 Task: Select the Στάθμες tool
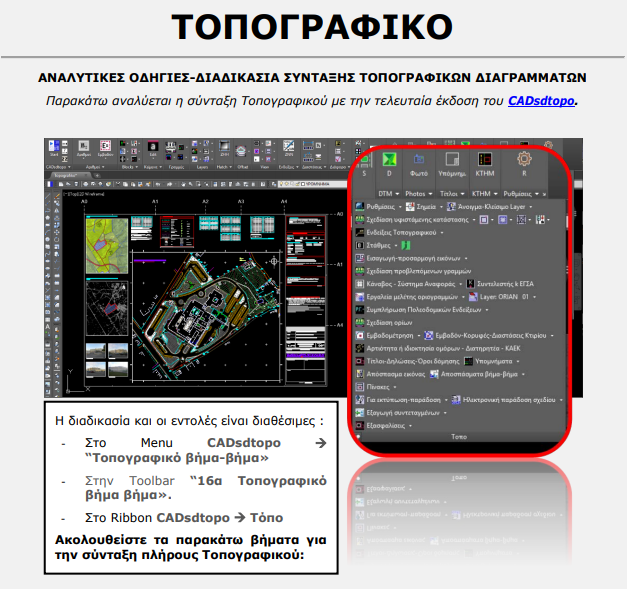coord(373,245)
